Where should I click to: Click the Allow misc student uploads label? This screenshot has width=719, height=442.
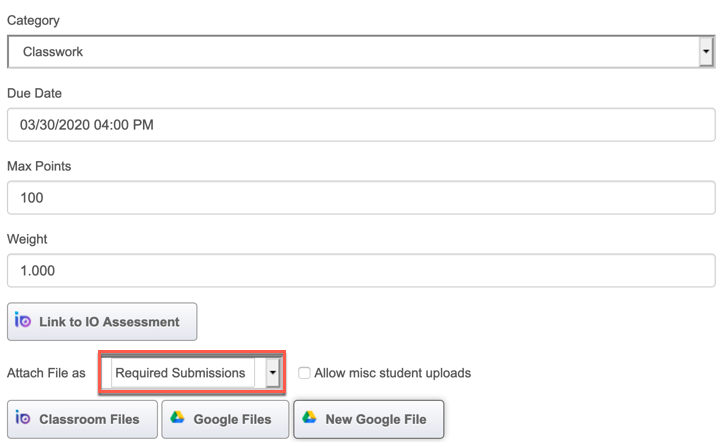click(393, 373)
